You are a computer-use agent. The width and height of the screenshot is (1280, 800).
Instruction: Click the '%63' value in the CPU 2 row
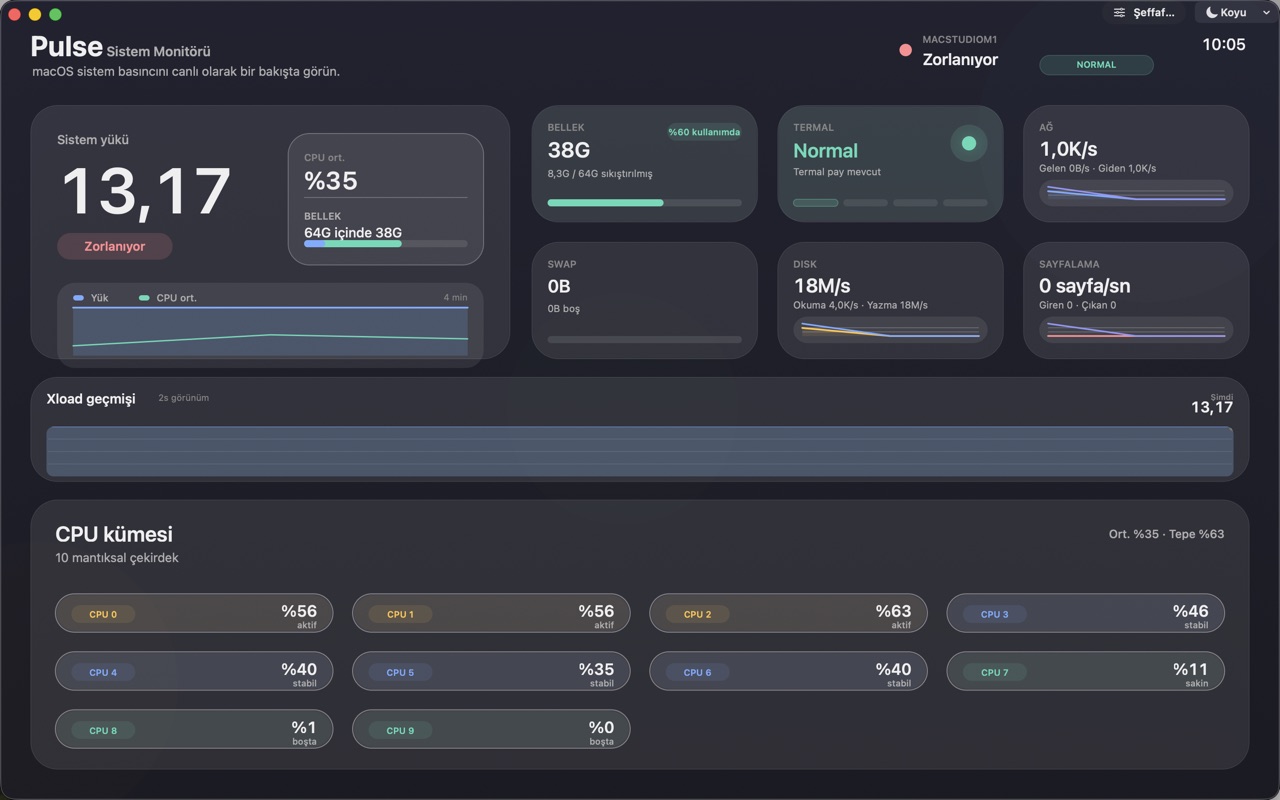pyautogui.click(x=893, y=611)
